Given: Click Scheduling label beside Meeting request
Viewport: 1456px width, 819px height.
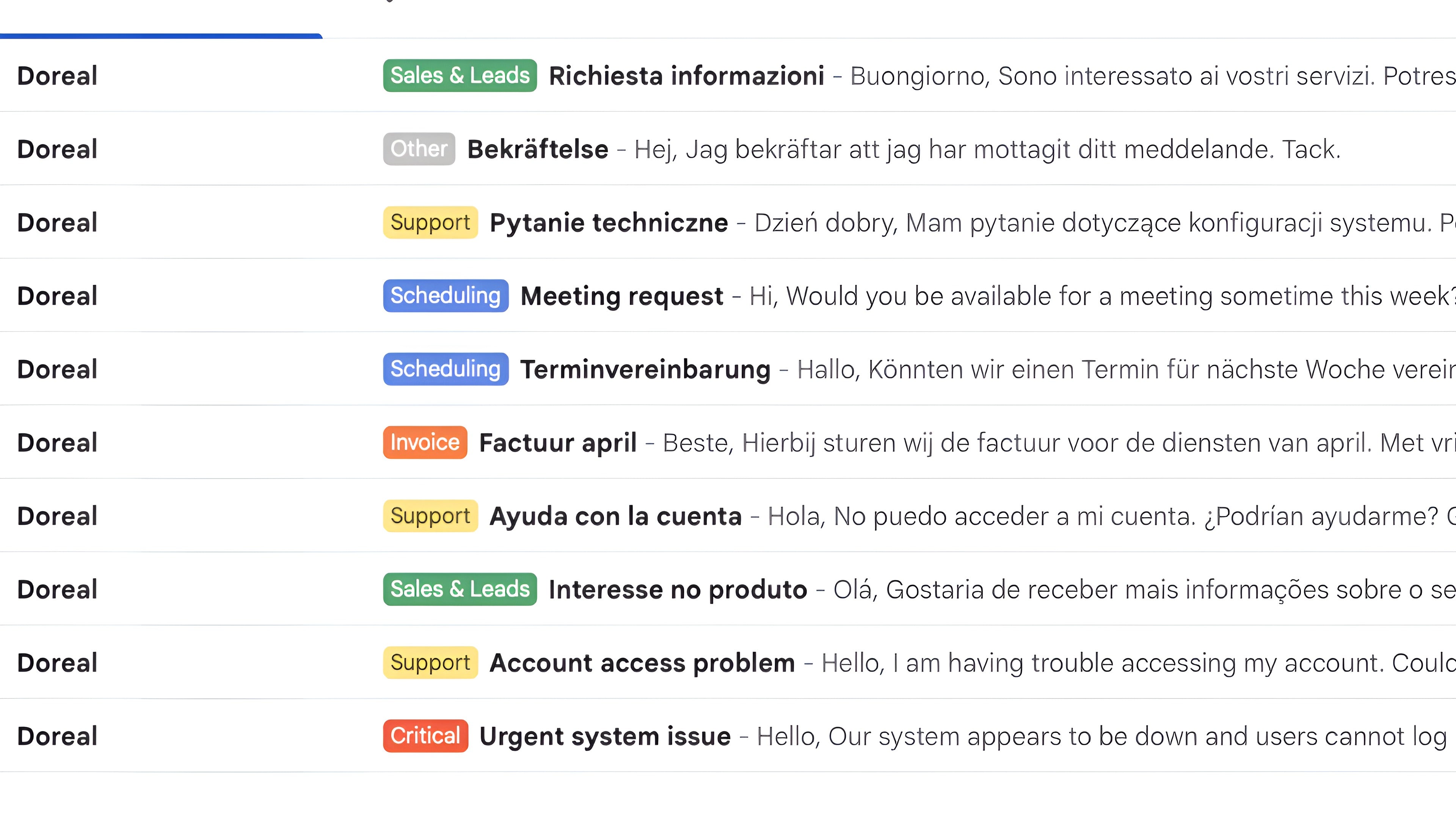Looking at the screenshot, I should [x=446, y=296].
